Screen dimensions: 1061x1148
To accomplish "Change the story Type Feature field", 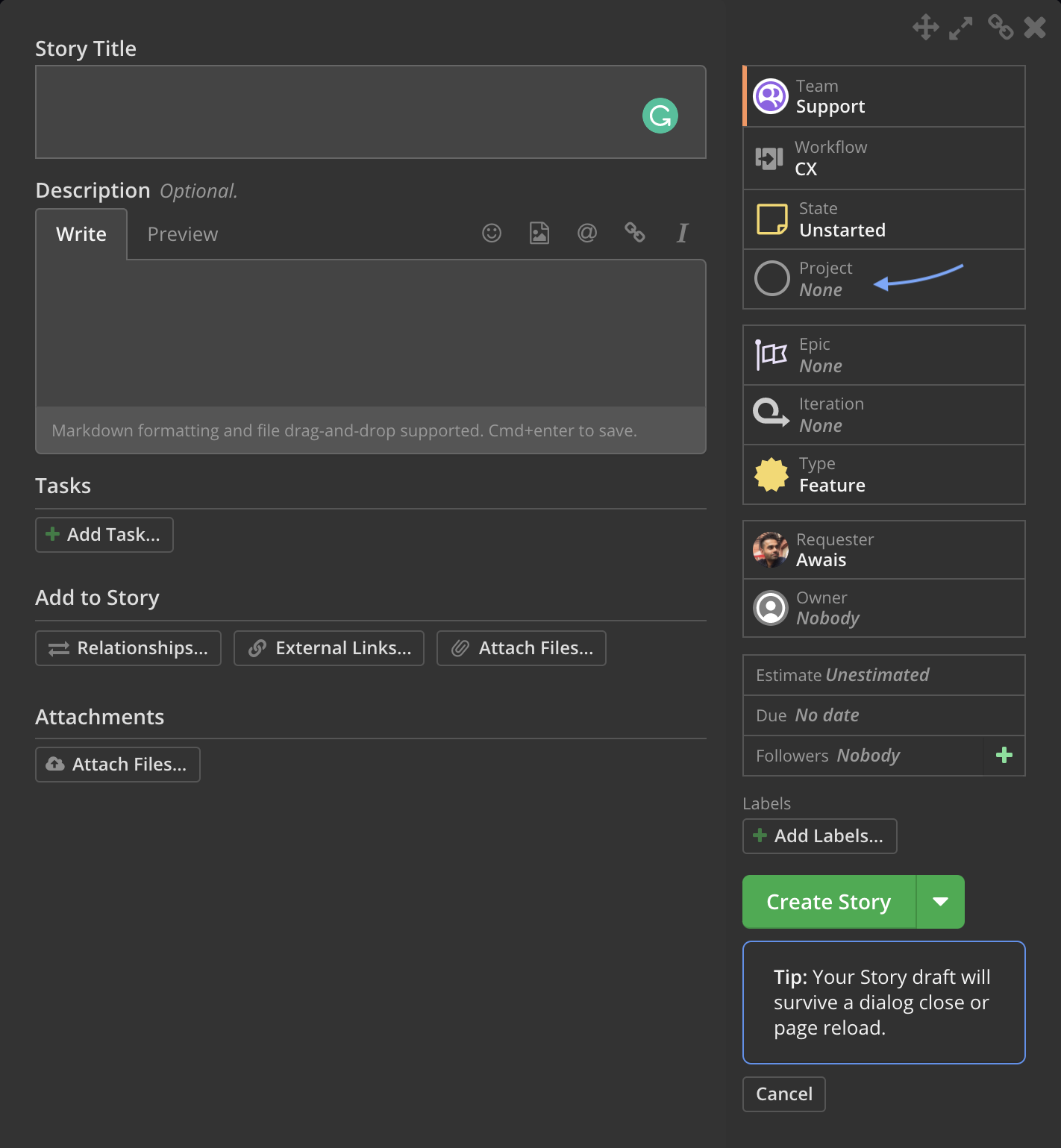I will click(x=884, y=474).
